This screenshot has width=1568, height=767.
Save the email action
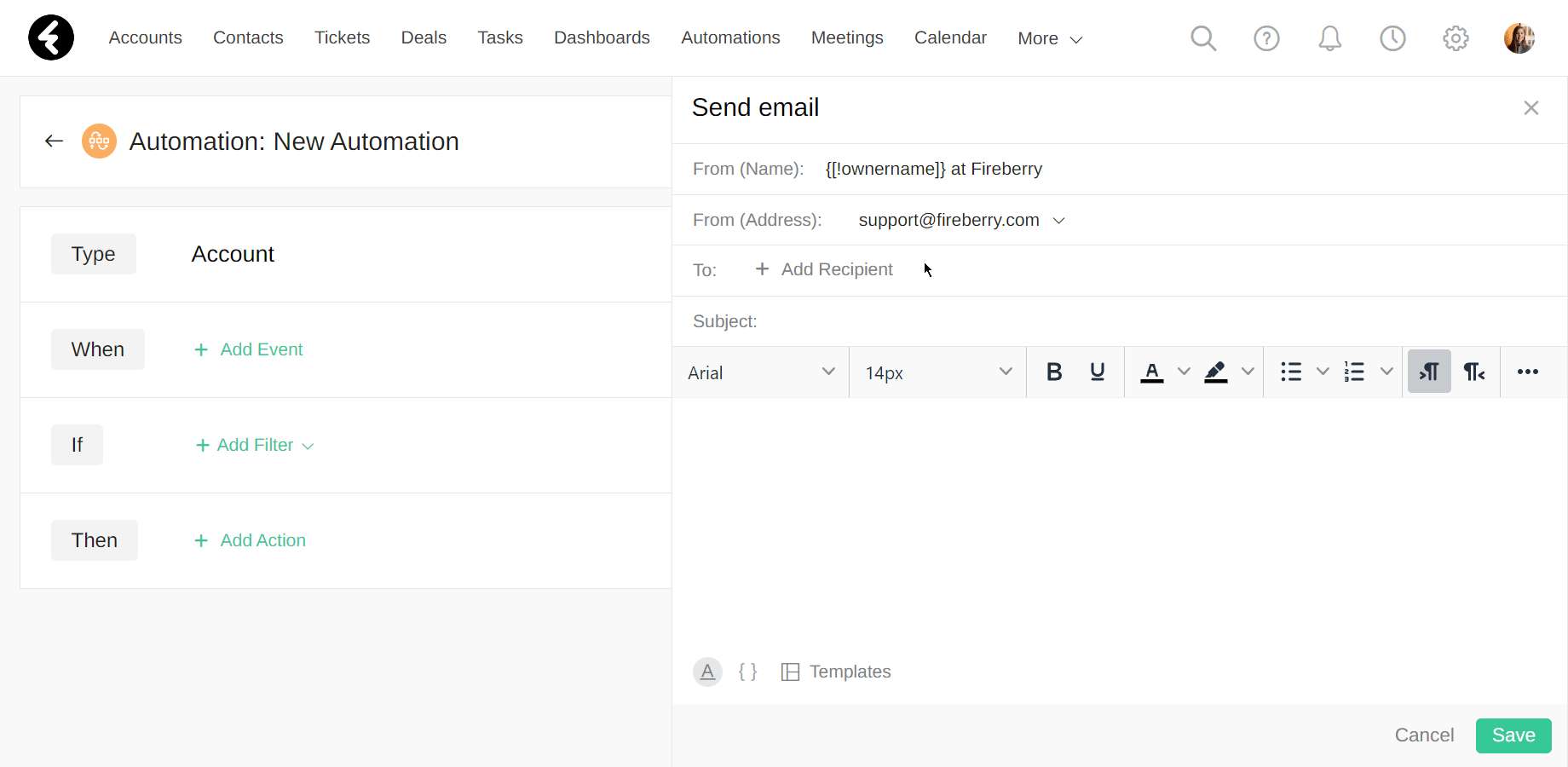coord(1513,735)
